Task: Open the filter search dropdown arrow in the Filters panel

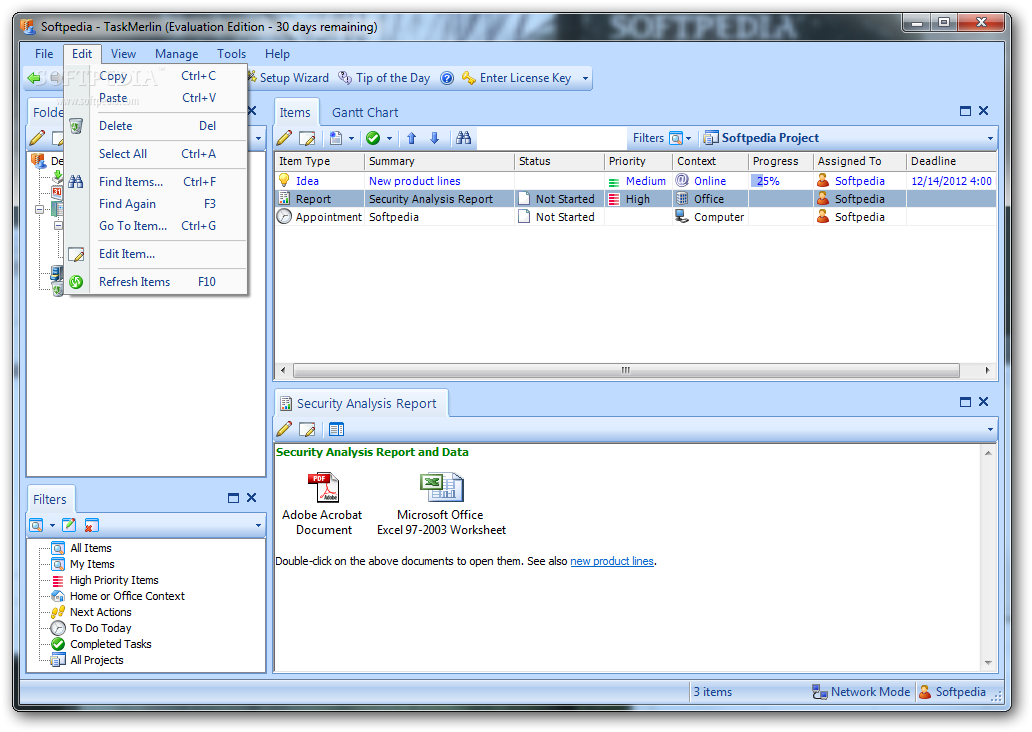Action: click(52, 525)
